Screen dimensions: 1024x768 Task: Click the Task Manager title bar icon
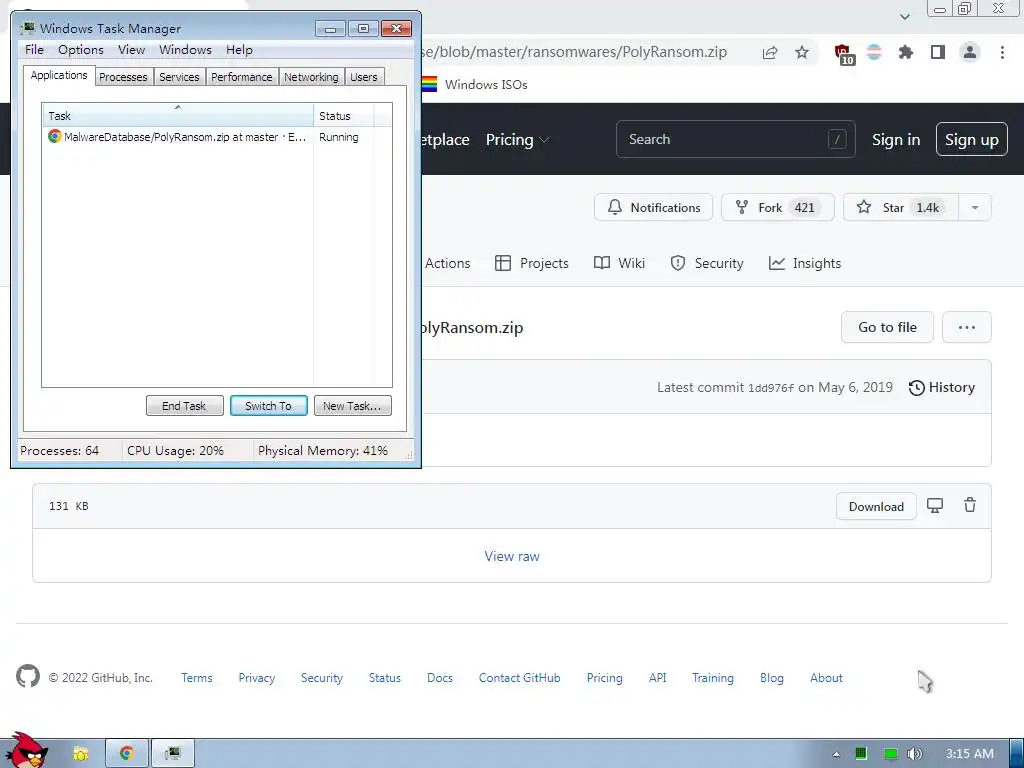click(x=27, y=28)
